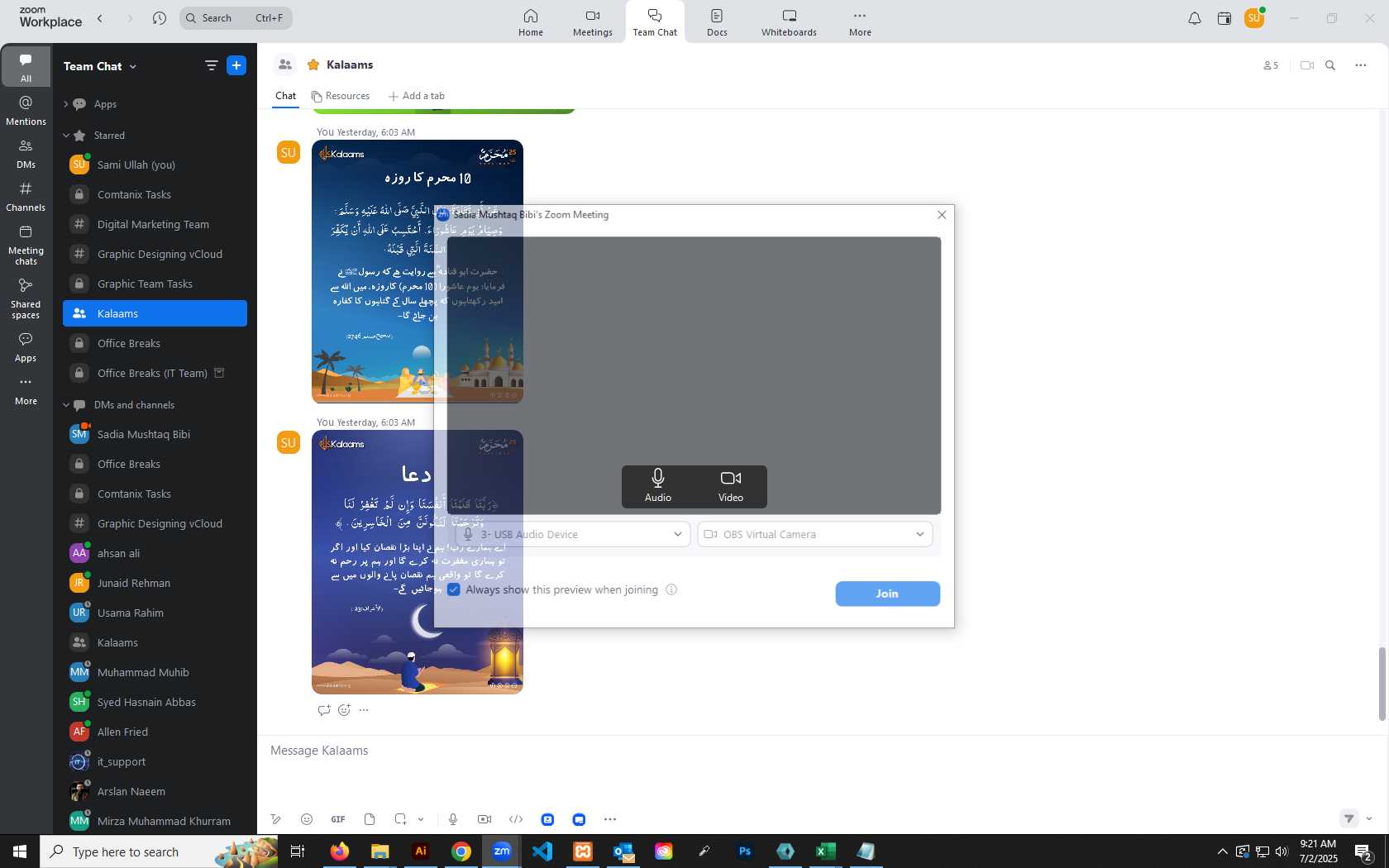The width and height of the screenshot is (1389, 868).
Task: Open Visual Studio Code from taskbar
Action: click(x=542, y=851)
